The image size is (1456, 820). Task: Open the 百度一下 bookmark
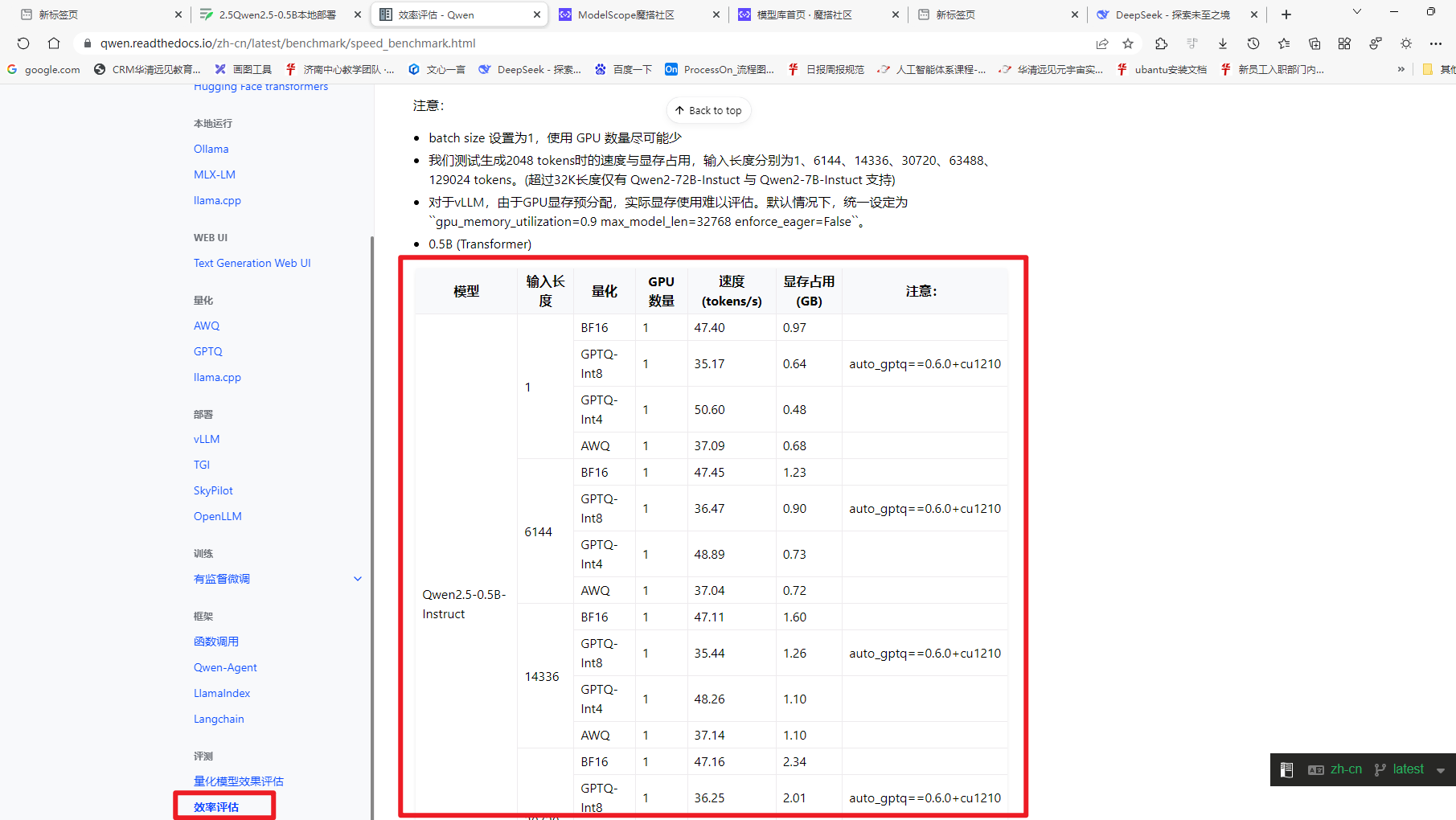(x=623, y=69)
